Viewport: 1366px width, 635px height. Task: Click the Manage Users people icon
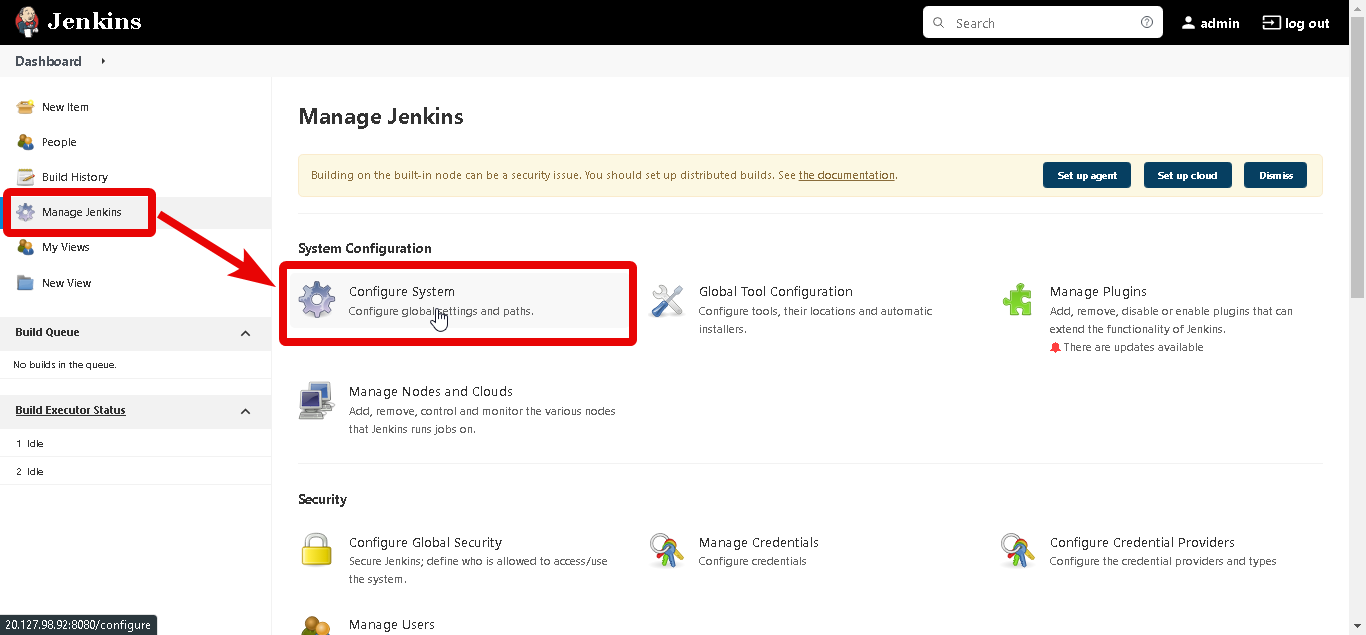click(x=316, y=625)
